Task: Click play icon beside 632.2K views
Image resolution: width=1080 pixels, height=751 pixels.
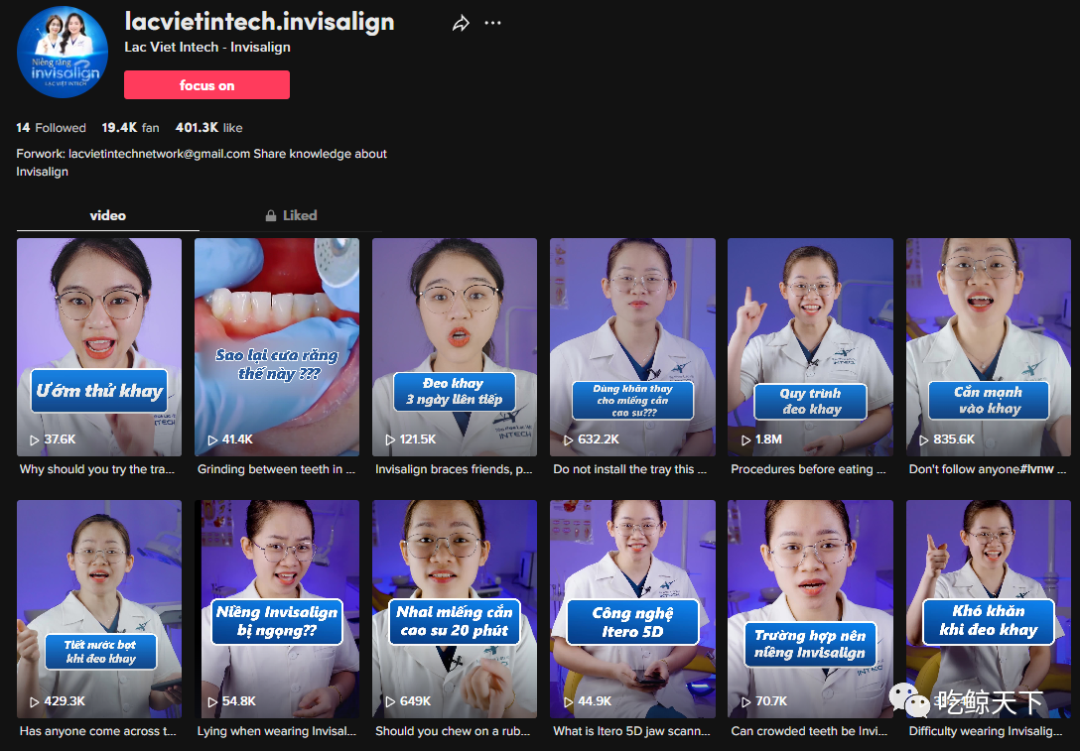Action: (568, 440)
